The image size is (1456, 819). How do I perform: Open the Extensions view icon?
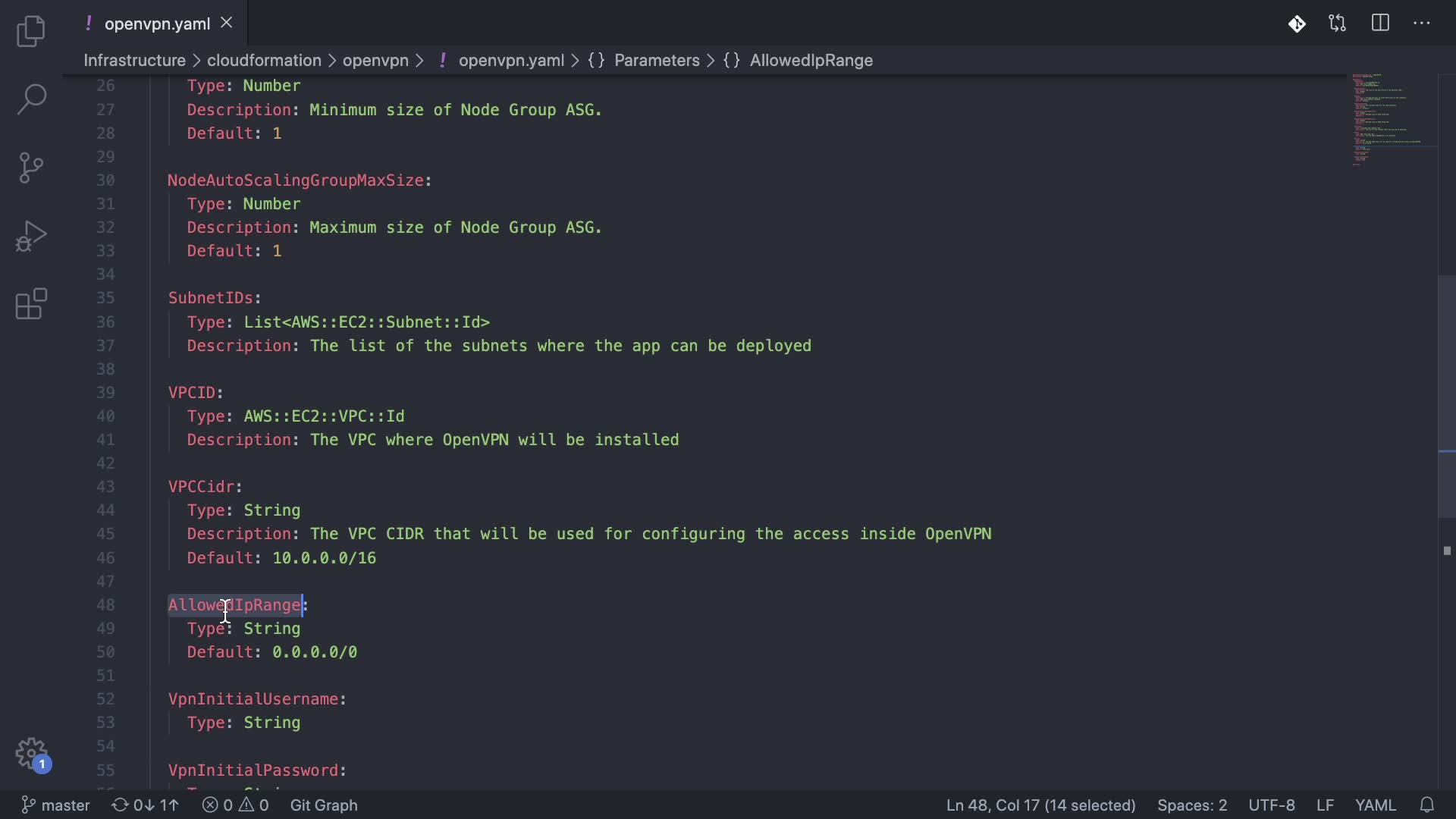pyautogui.click(x=31, y=304)
